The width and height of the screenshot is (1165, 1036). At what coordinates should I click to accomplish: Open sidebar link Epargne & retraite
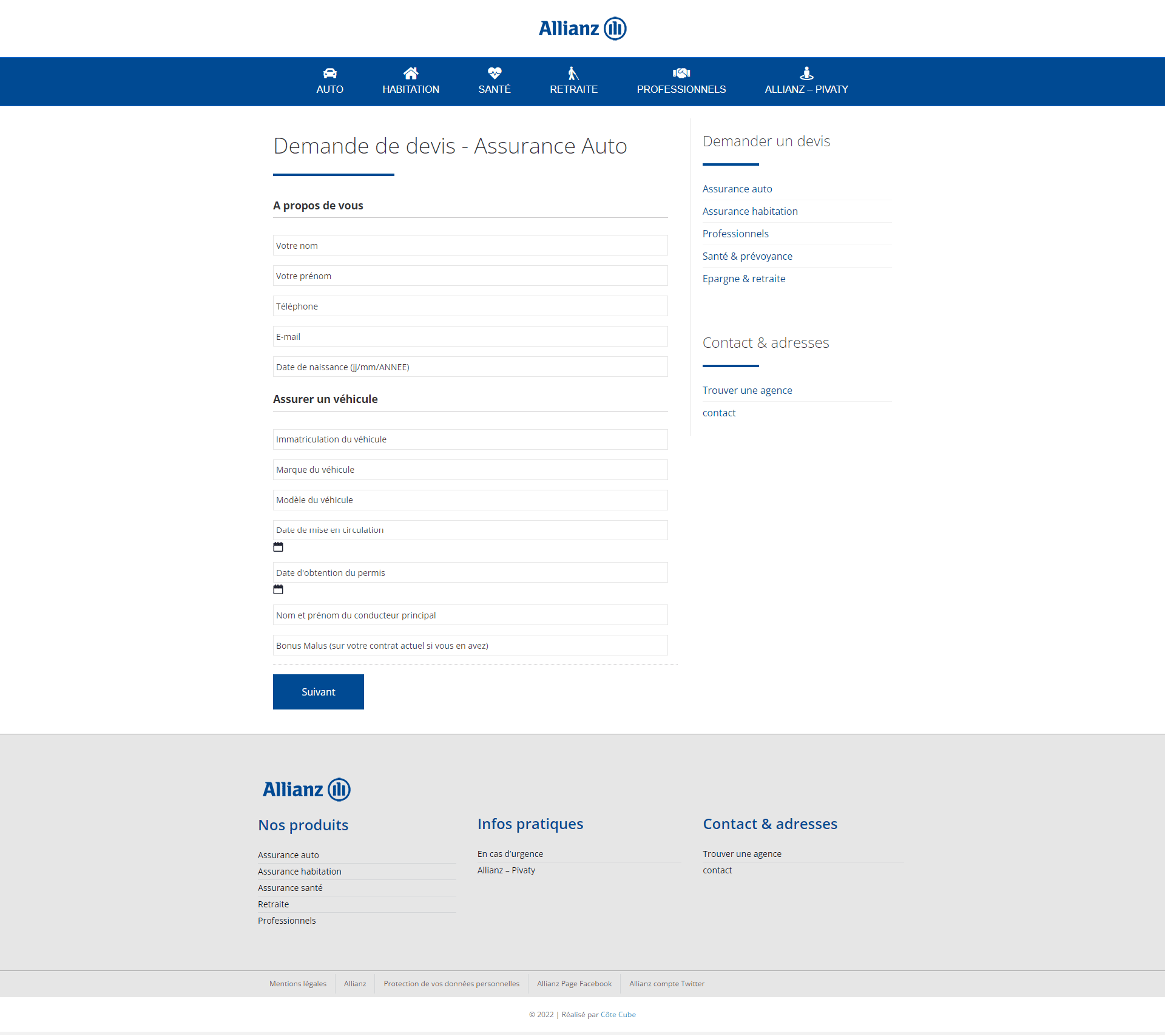click(x=744, y=279)
